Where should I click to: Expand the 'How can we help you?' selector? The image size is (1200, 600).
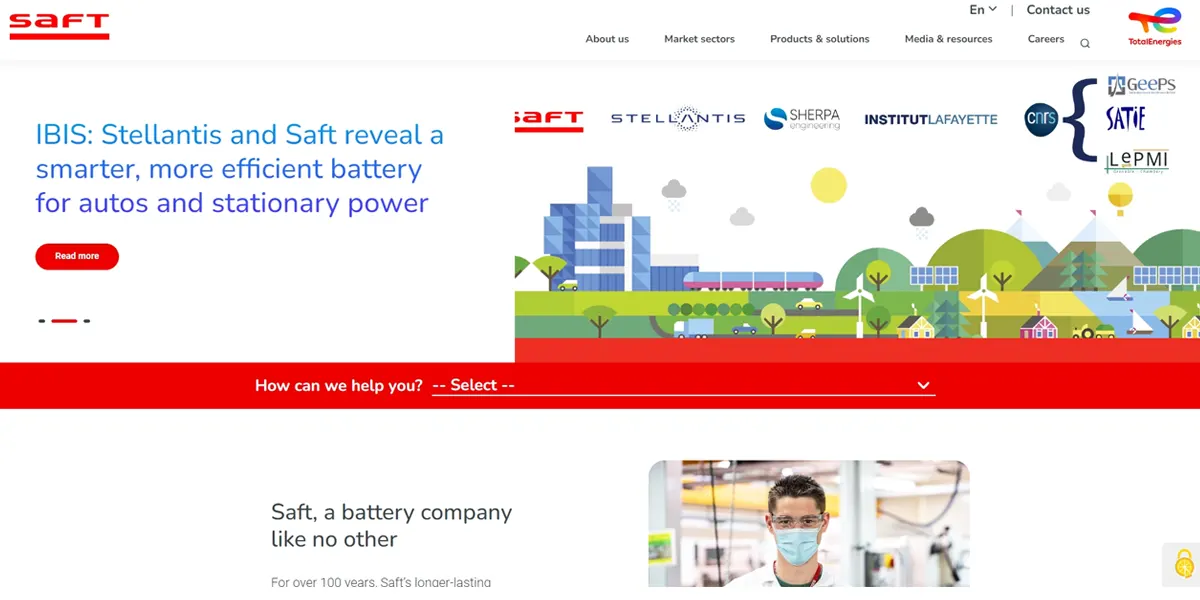pyautogui.click(x=683, y=385)
